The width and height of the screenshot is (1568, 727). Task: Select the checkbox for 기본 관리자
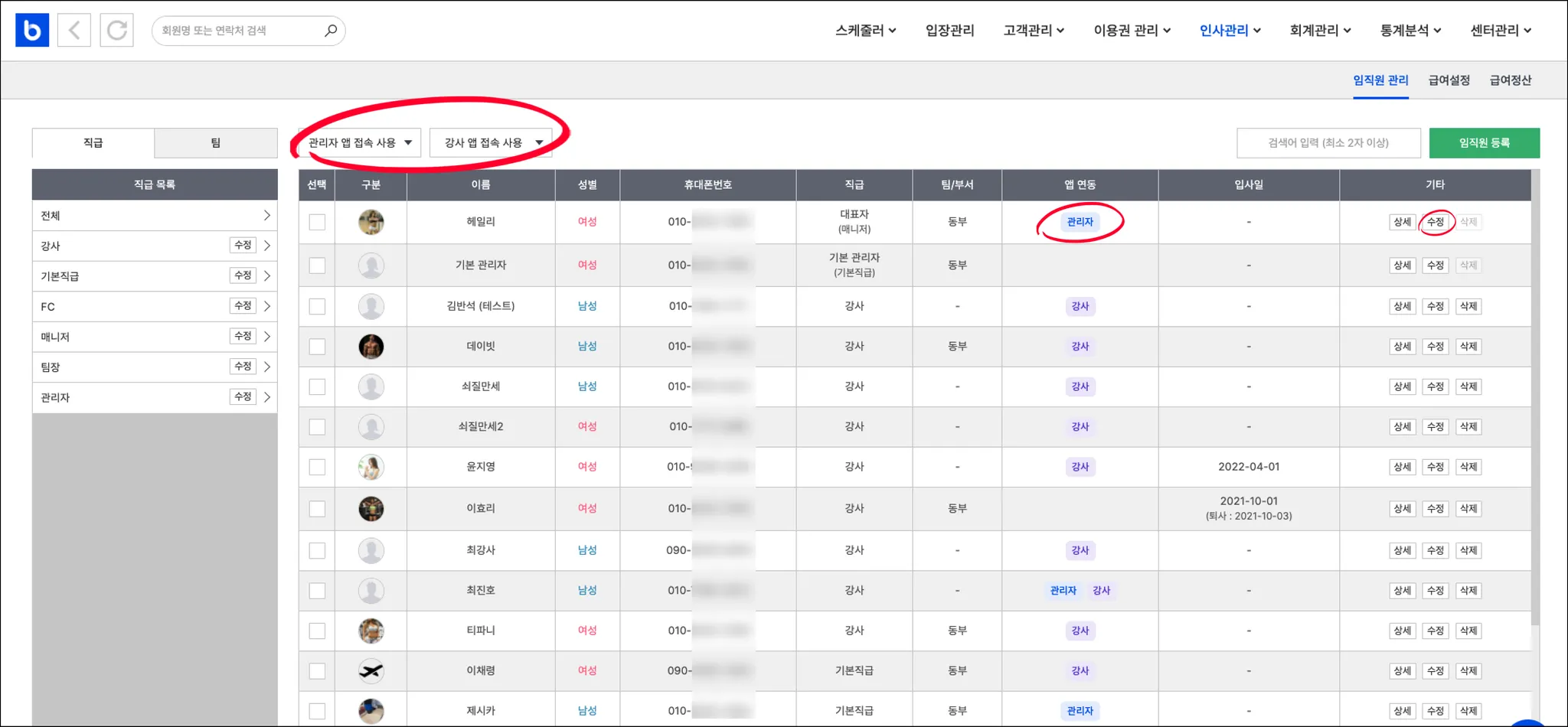click(x=317, y=266)
